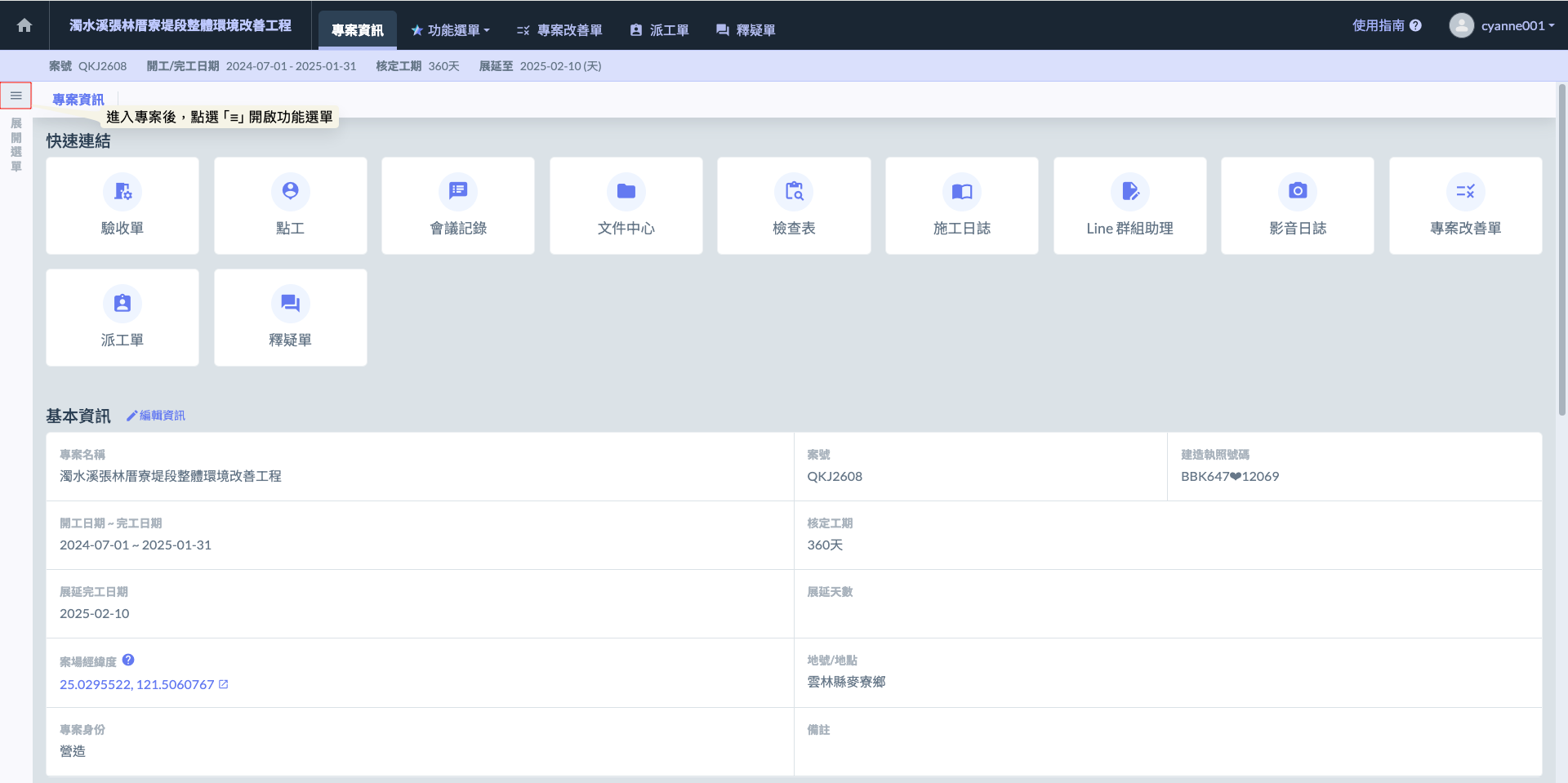Open the 驗收單 quick link icon
The height and width of the screenshot is (783, 1568).
(x=122, y=191)
